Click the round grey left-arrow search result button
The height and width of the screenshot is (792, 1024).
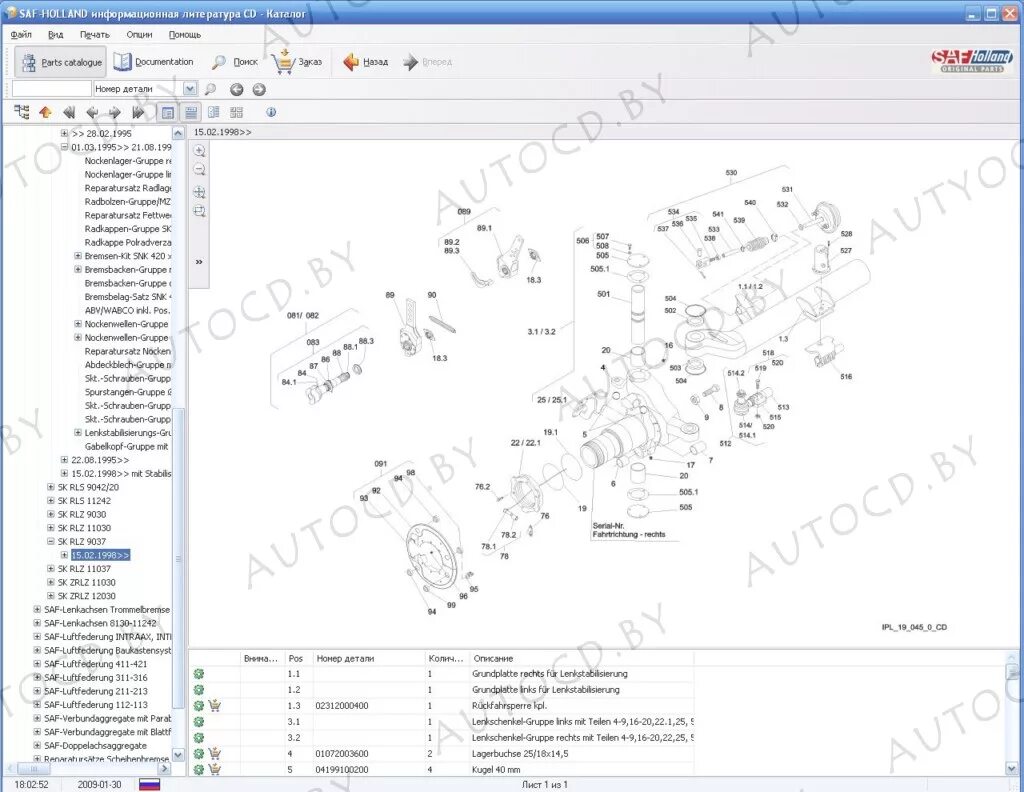pos(236,89)
